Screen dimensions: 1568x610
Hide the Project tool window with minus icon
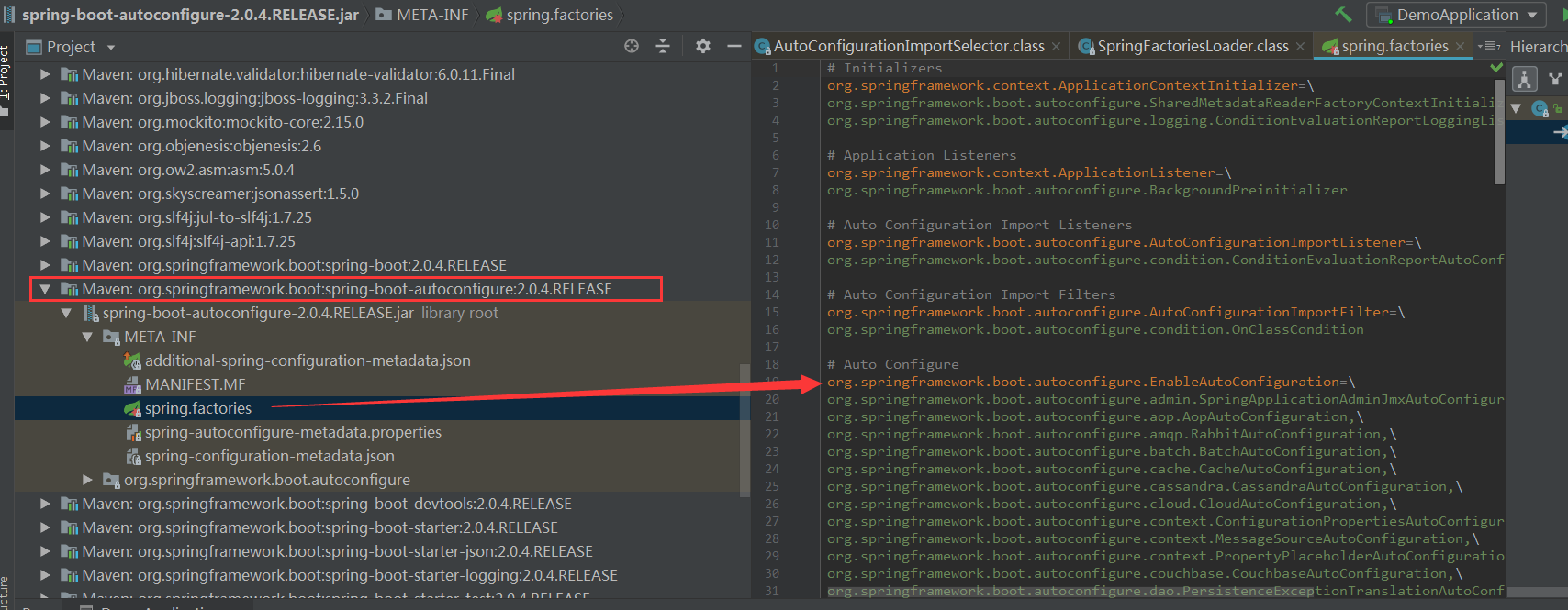(734, 46)
